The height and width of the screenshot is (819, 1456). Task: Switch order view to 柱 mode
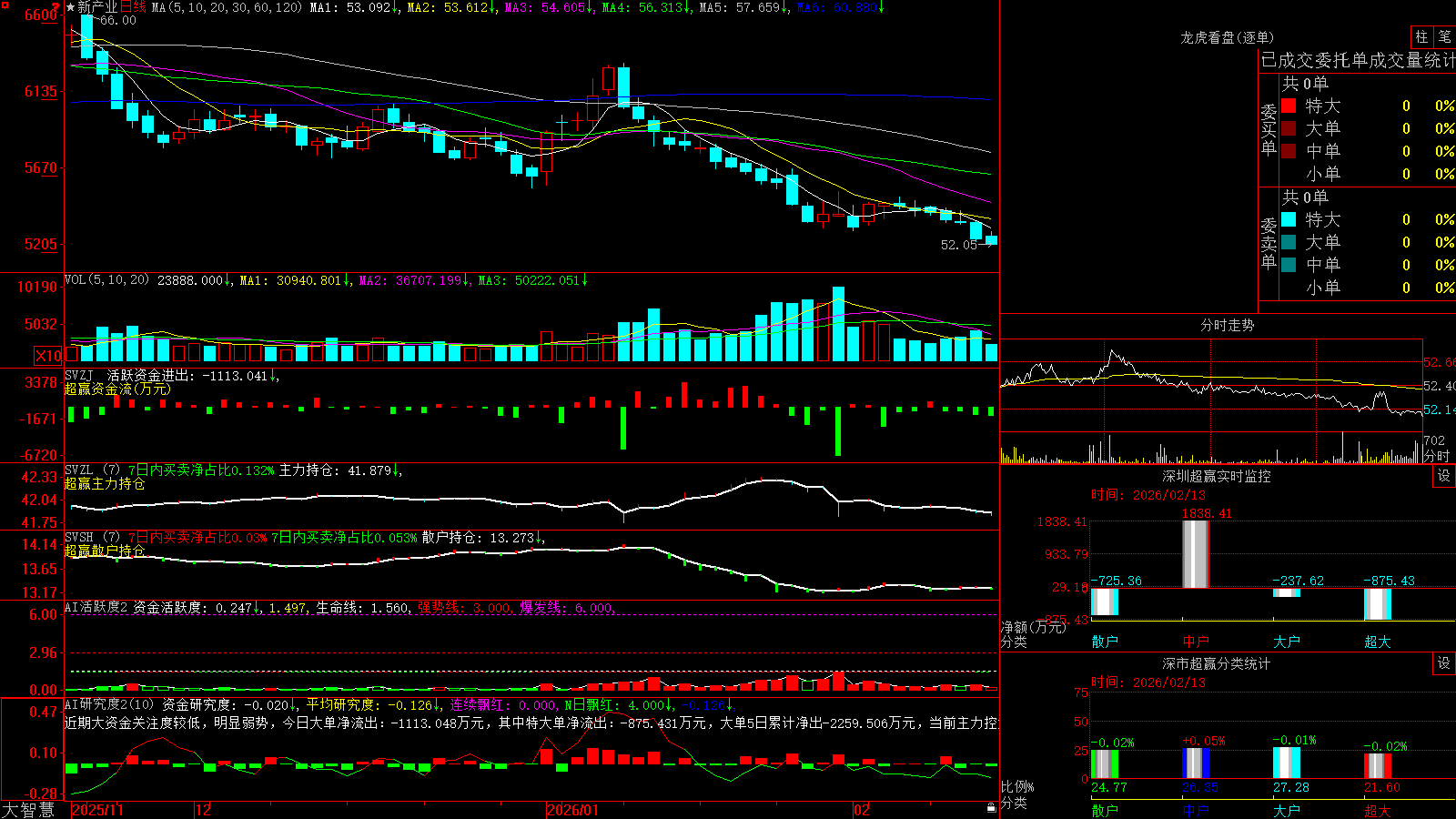tap(1421, 36)
